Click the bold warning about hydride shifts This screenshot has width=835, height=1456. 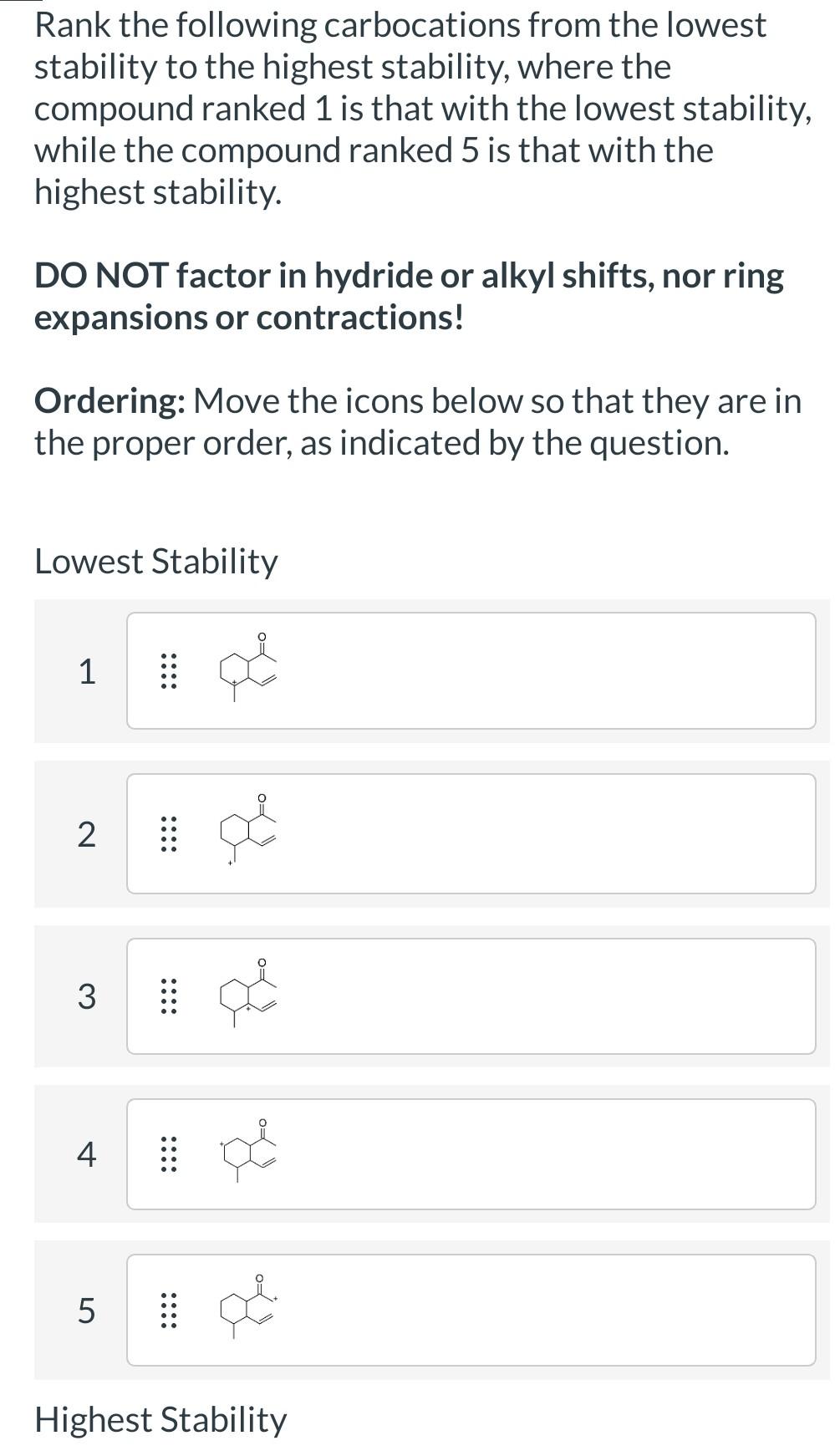pos(409,294)
